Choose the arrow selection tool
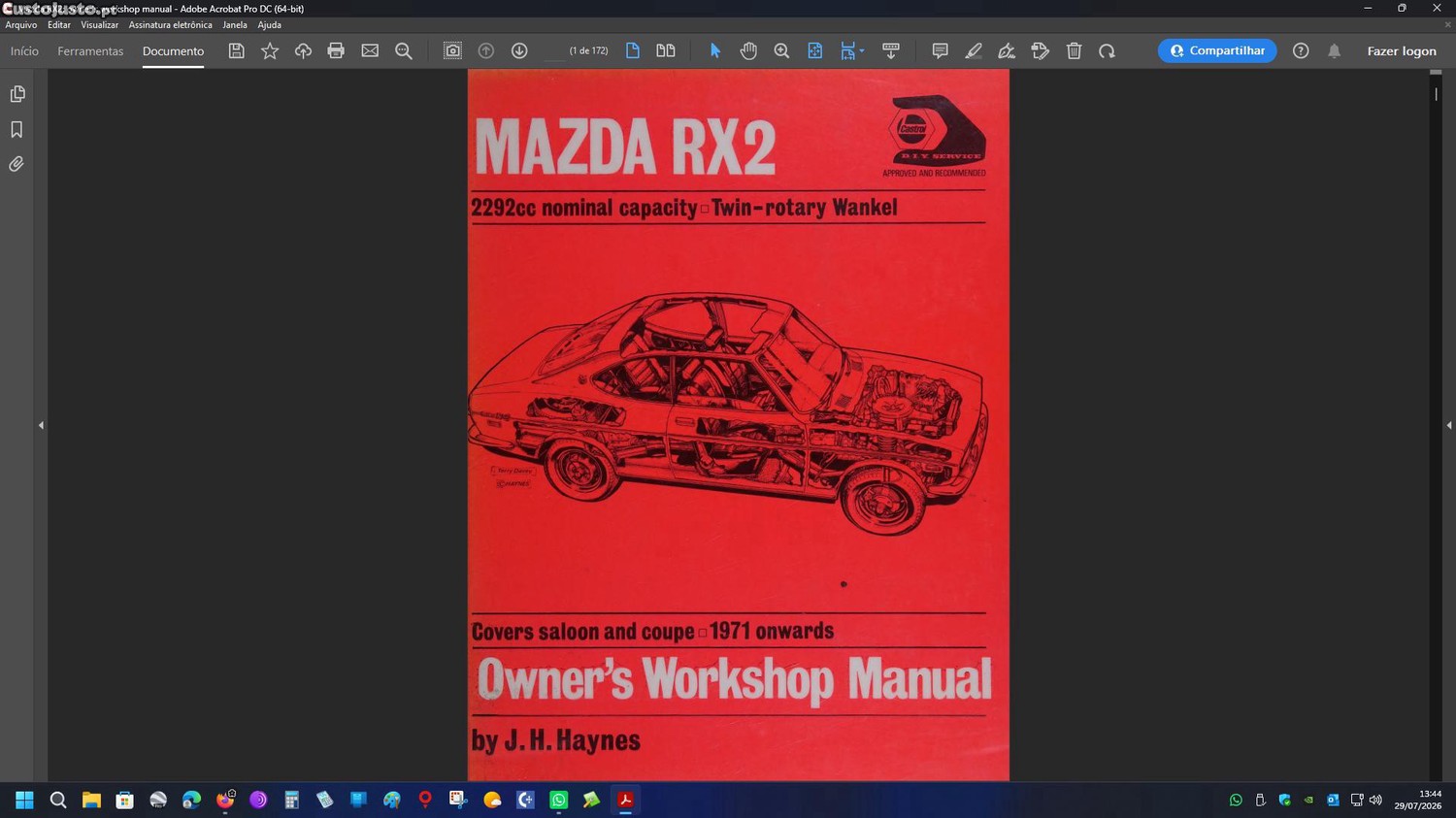This screenshot has height=818, width=1456. (x=715, y=50)
